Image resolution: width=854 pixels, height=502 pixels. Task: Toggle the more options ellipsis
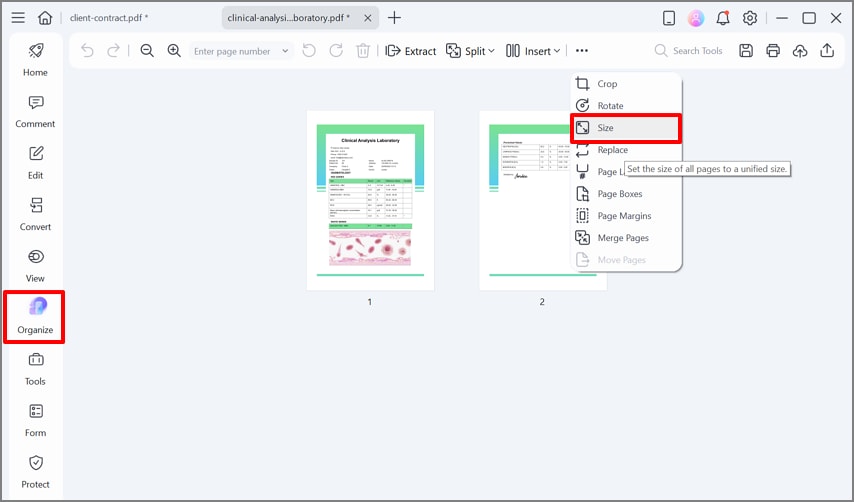[x=582, y=51]
